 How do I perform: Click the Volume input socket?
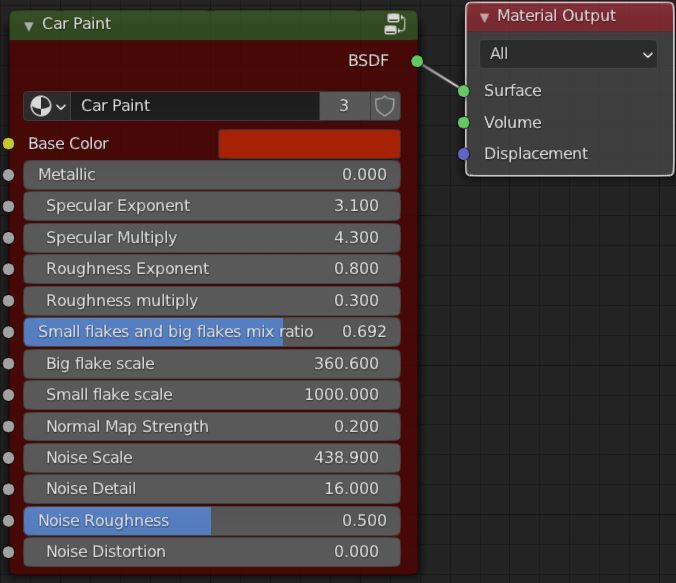(463, 123)
